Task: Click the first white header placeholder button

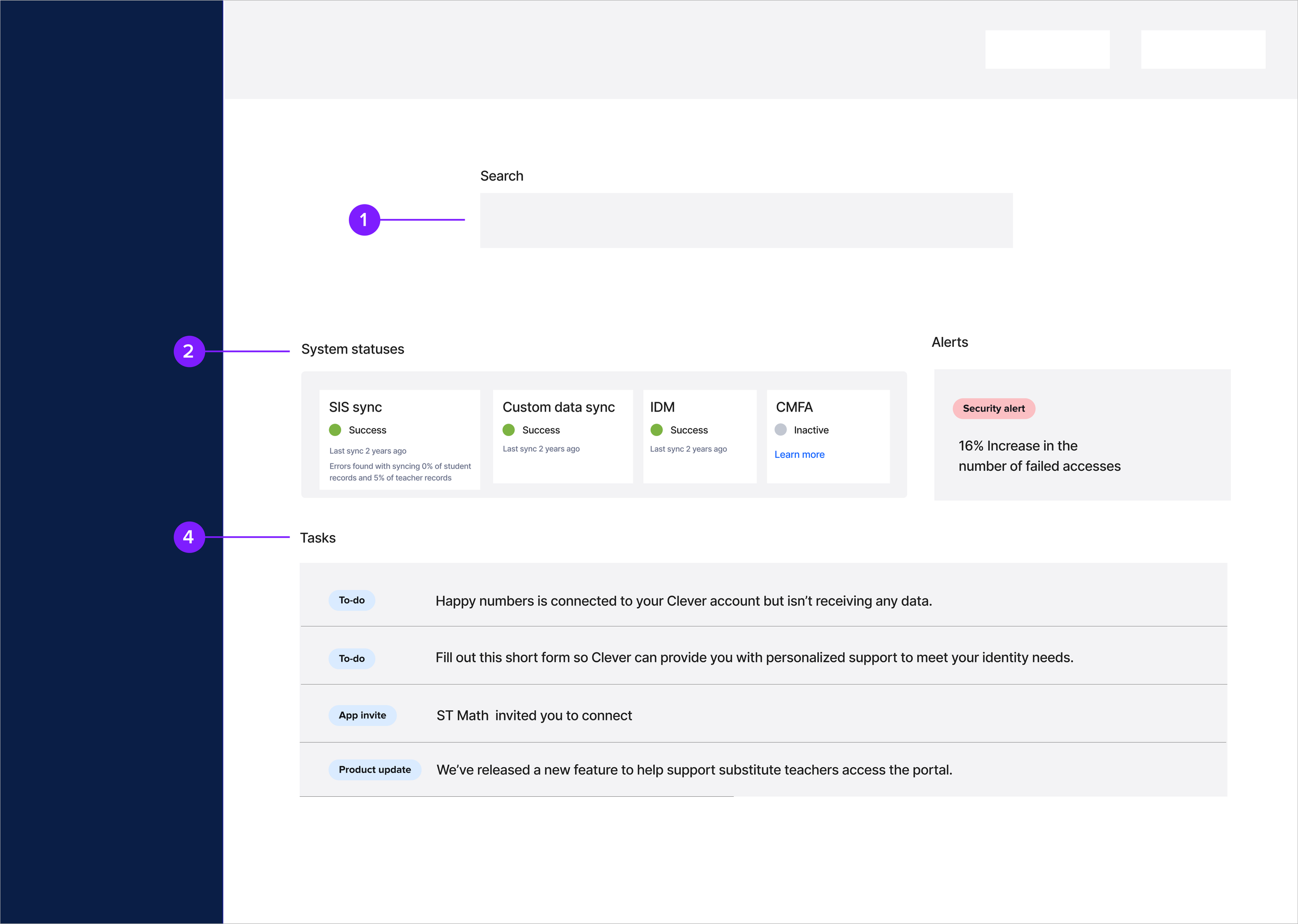Action: click(x=1047, y=49)
